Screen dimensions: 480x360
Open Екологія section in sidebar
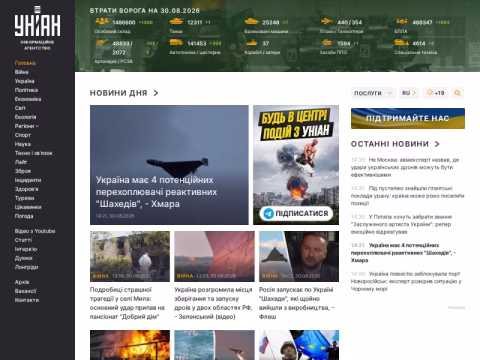click(x=25, y=117)
